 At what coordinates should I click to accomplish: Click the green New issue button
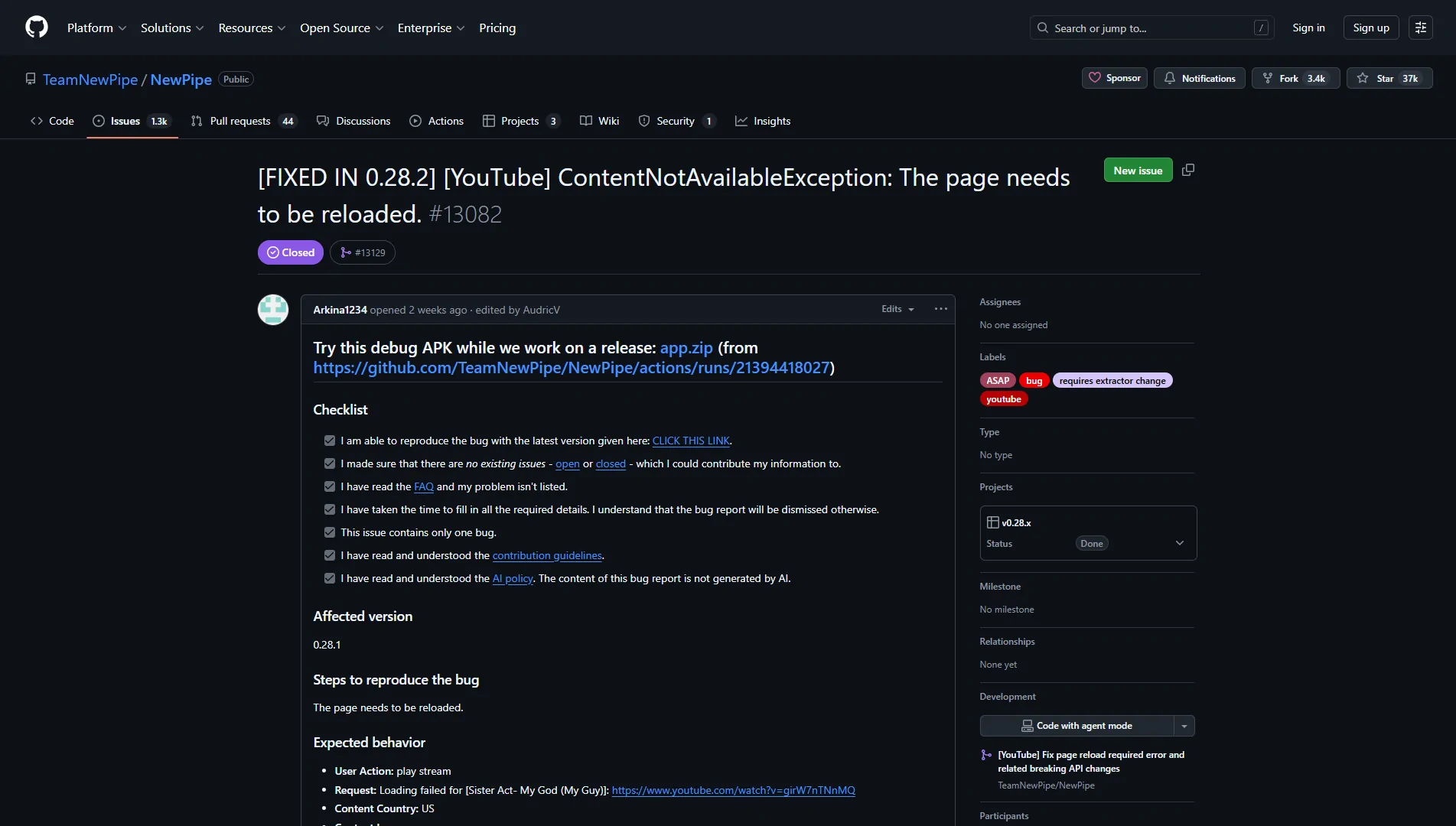point(1137,171)
